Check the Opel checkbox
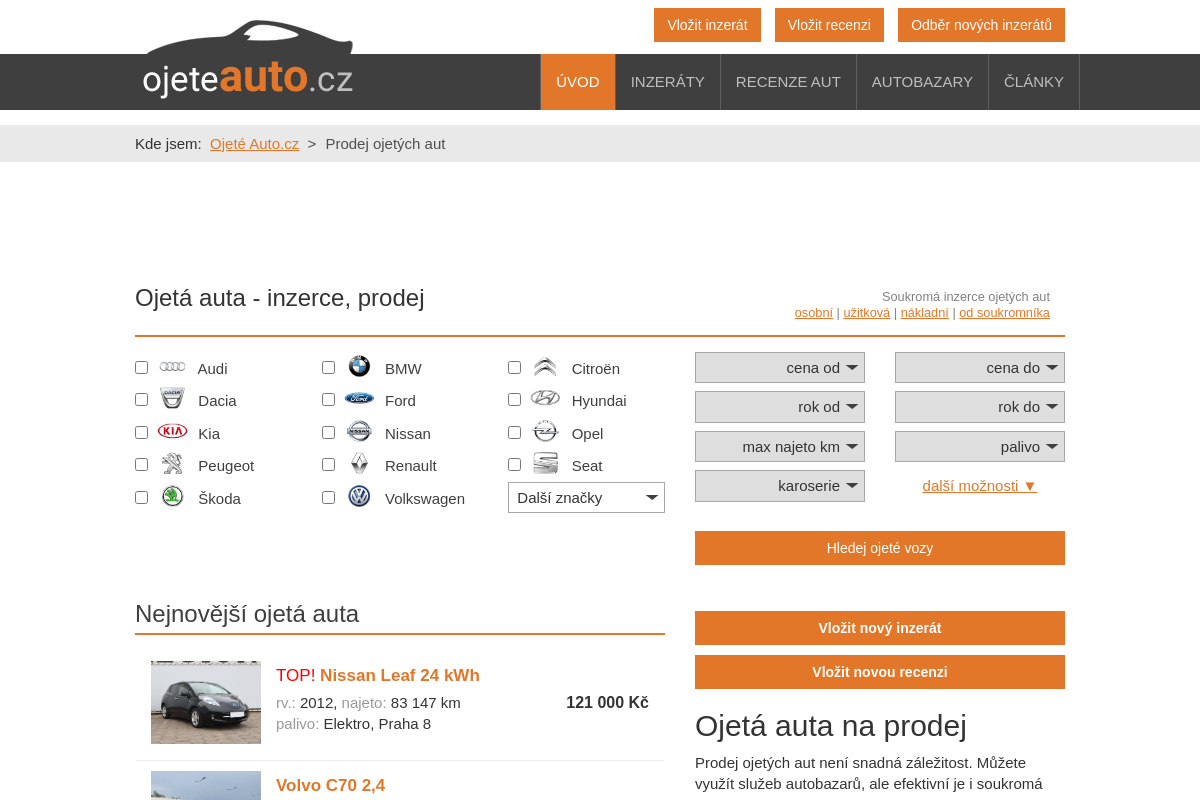1200x800 pixels. click(x=514, y=432)
